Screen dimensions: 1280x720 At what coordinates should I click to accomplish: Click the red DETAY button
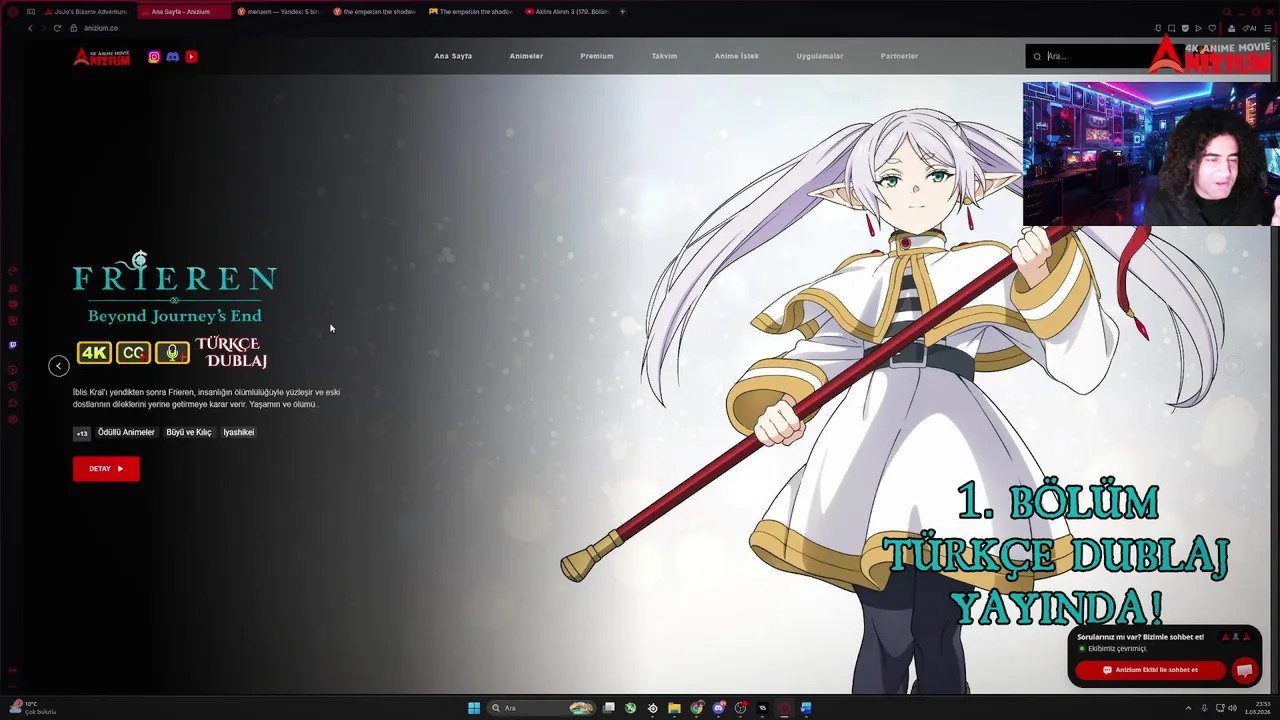pyautogui.click(x=106, y=469)
